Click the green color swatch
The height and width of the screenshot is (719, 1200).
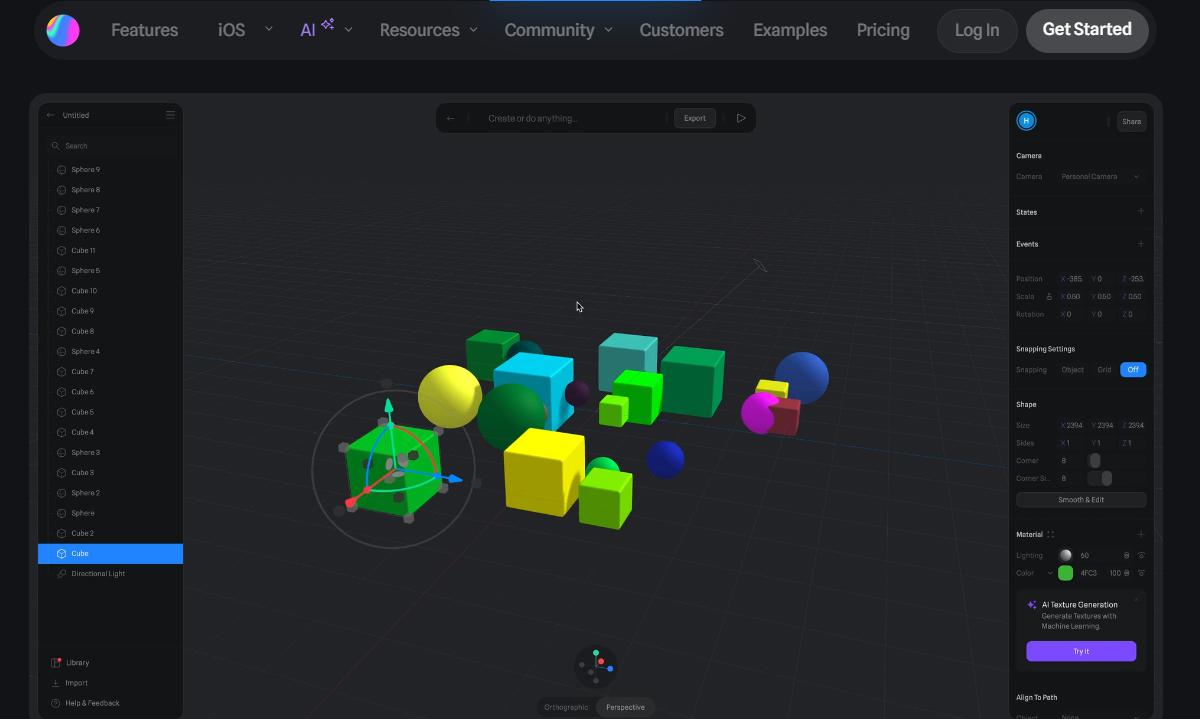coord(1065,574)
